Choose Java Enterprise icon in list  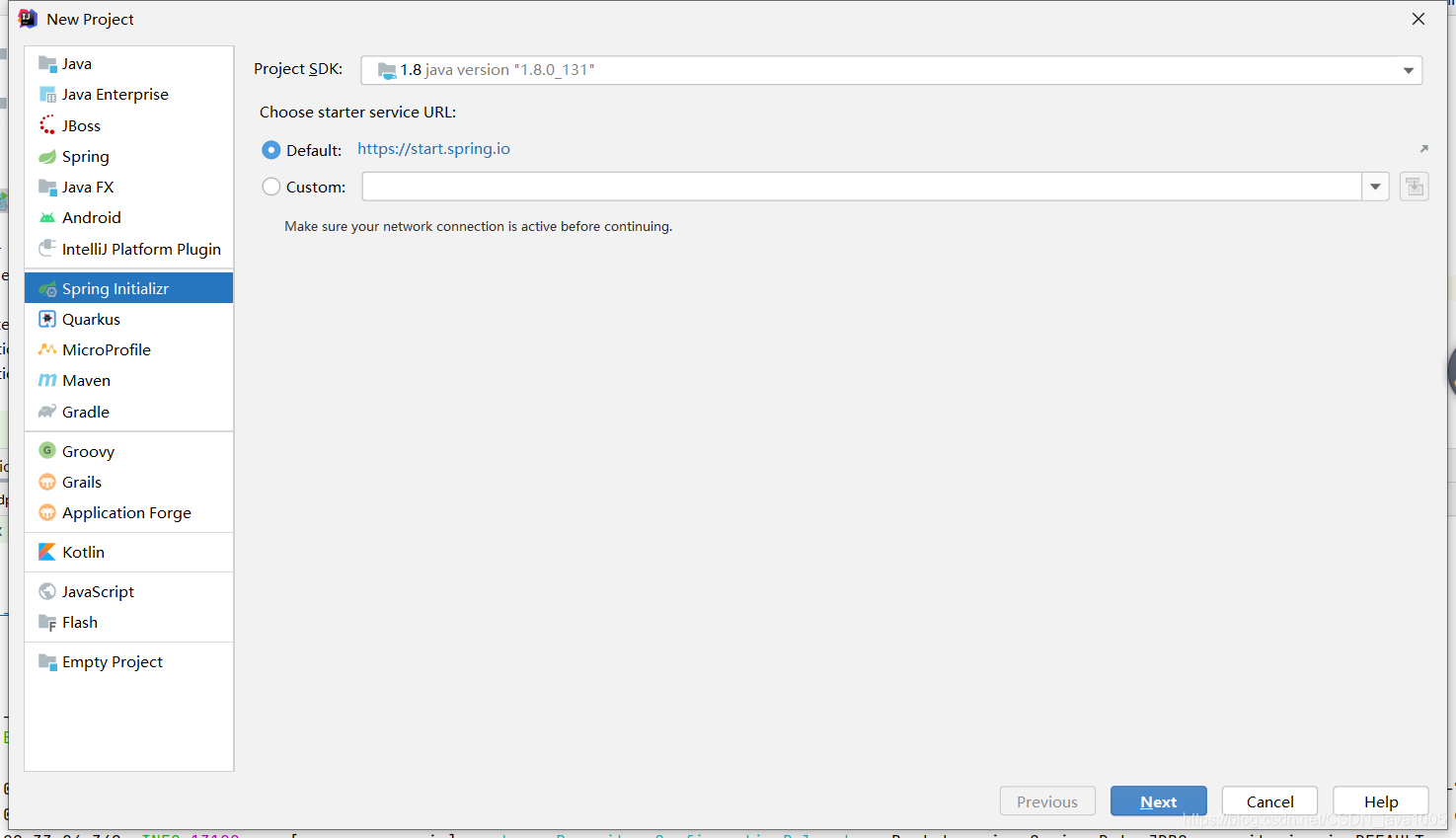46,95
